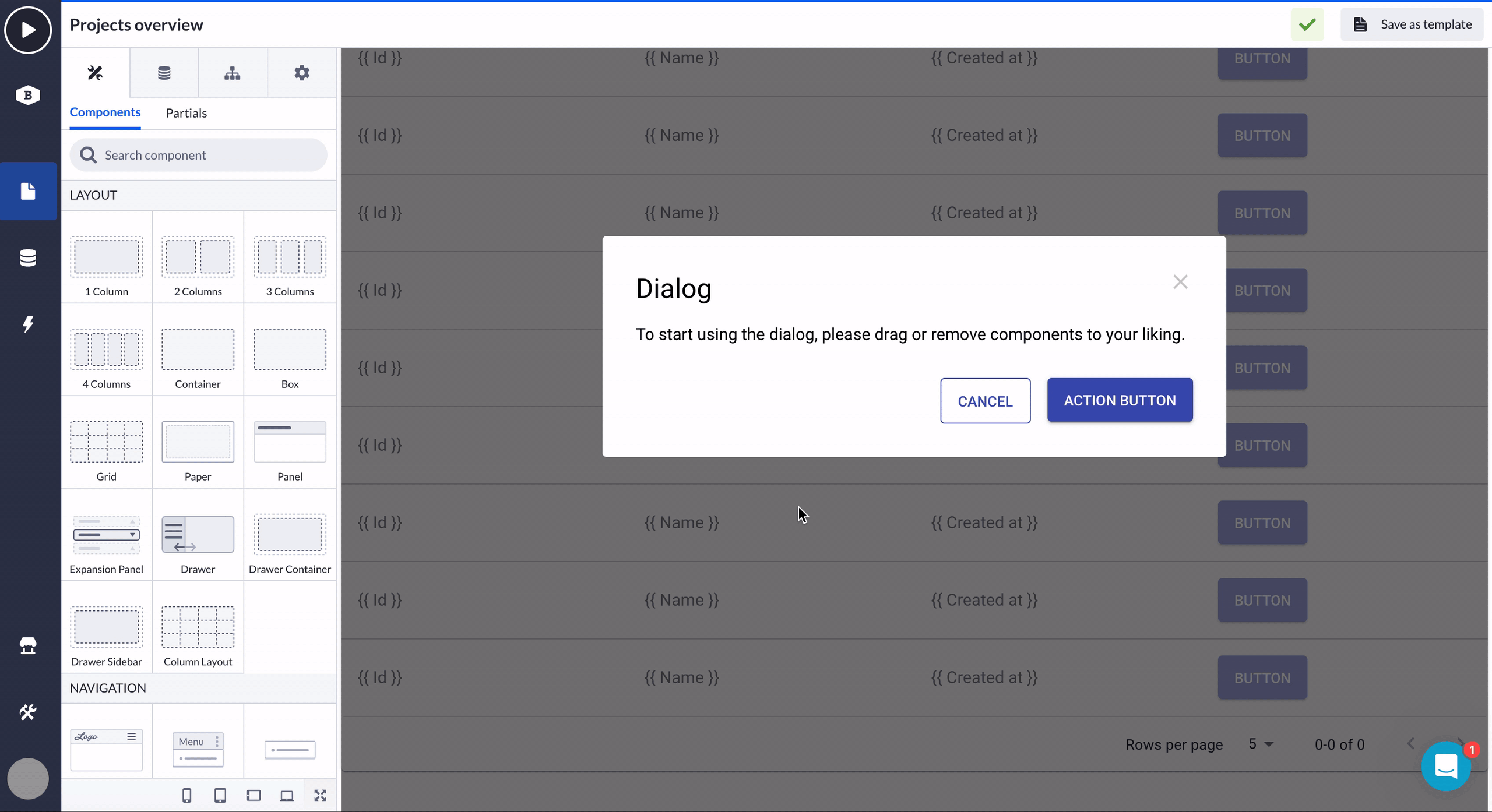This screenshot has height=812, width=1492.
Task: Click the play preview icon
Action: tap(28, 30)
